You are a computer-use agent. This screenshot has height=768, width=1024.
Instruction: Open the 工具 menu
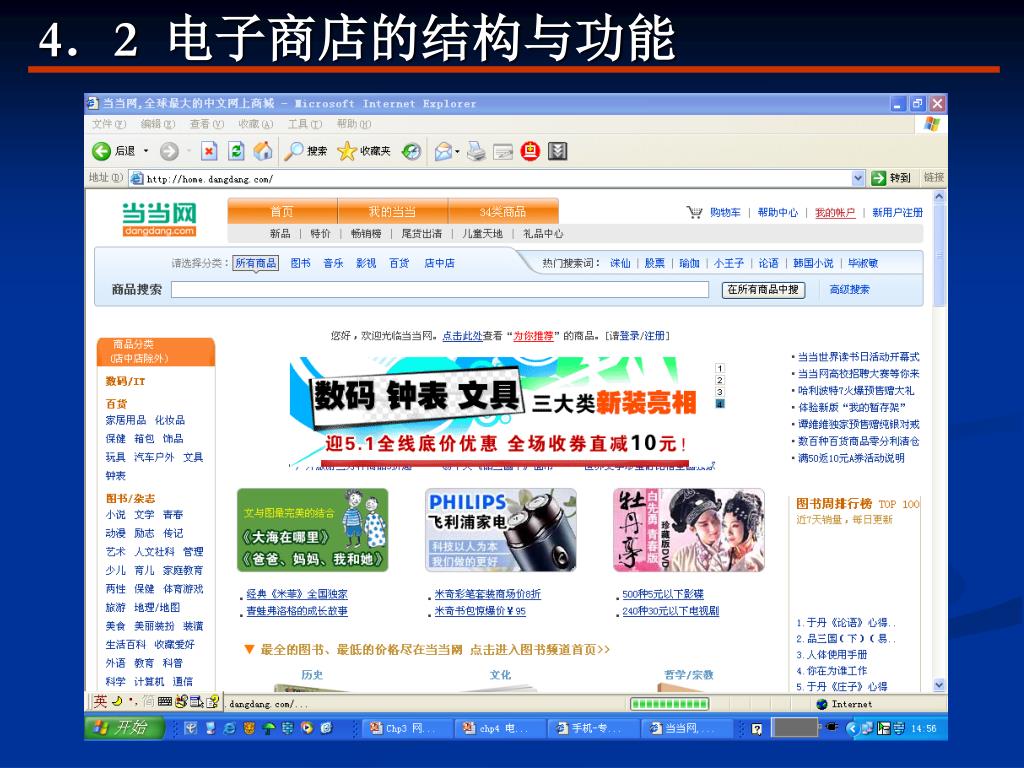tap(305, 124)
